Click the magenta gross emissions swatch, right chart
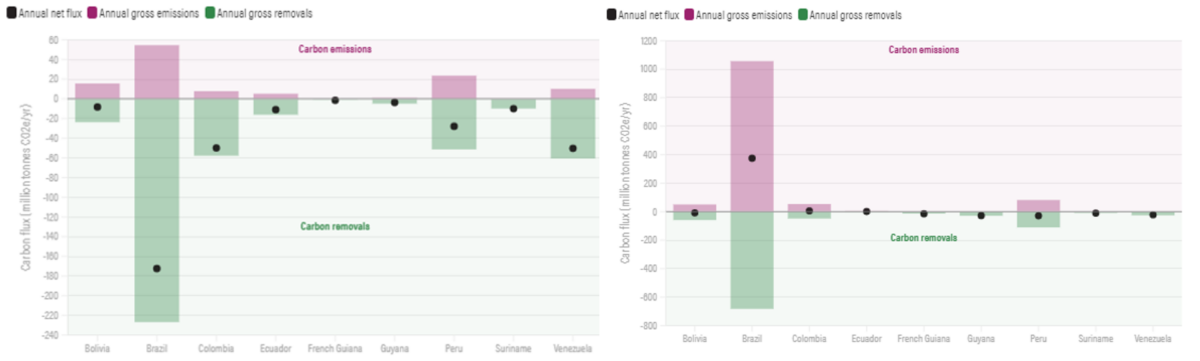 coord(688,15)
